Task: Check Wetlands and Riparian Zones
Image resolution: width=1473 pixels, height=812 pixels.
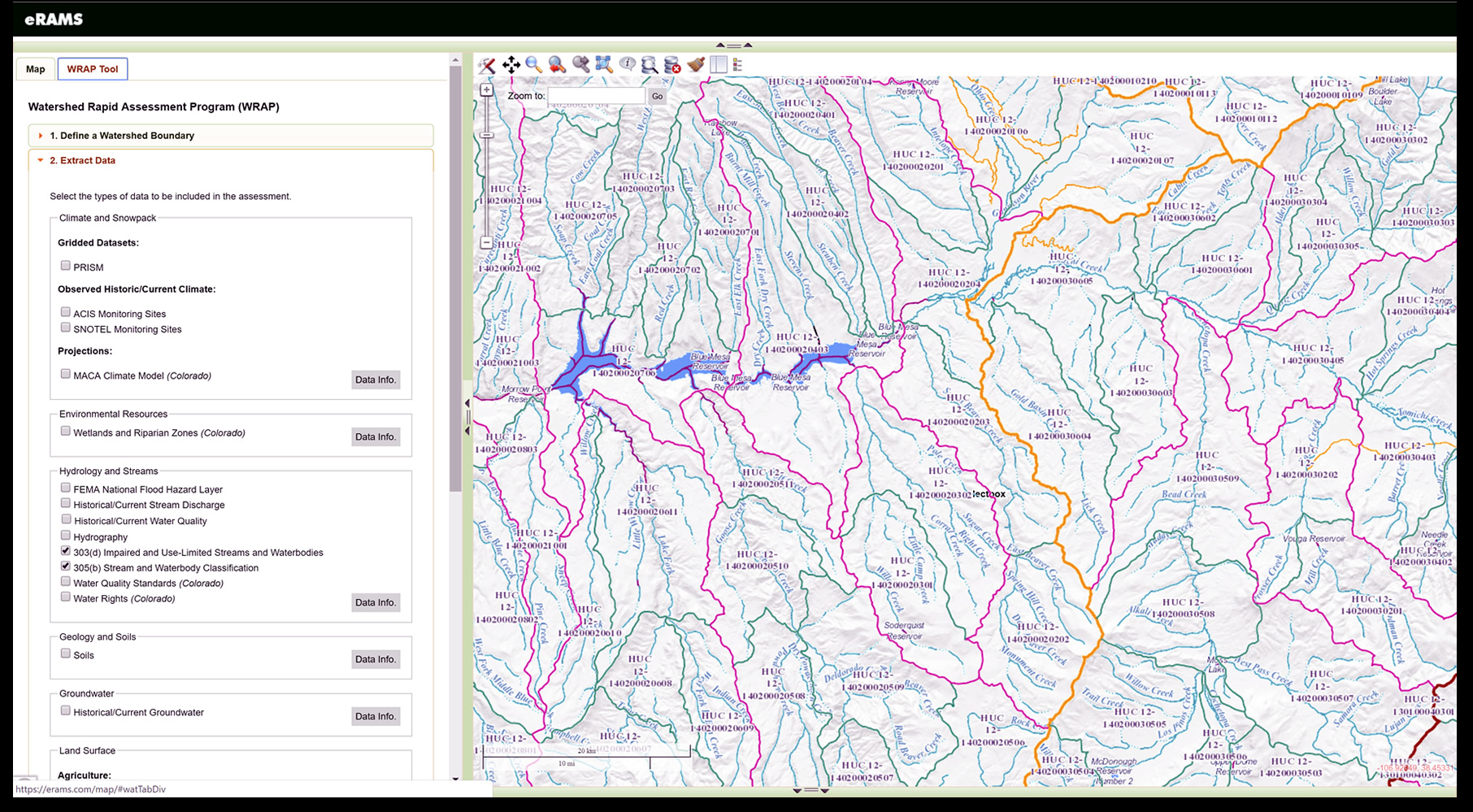Action: (x=66, y=431)
